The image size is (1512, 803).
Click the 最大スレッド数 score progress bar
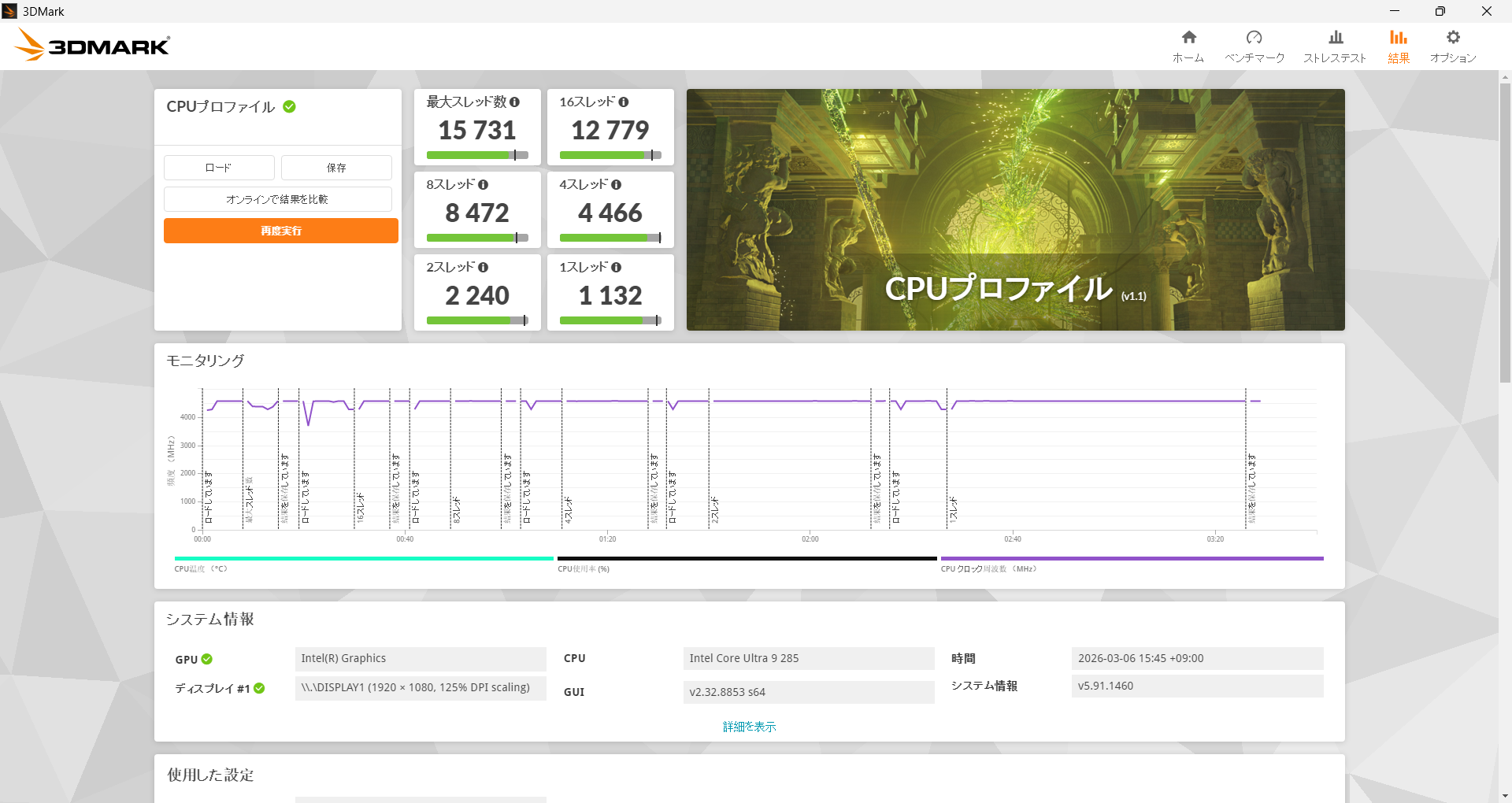click(477, 155)
